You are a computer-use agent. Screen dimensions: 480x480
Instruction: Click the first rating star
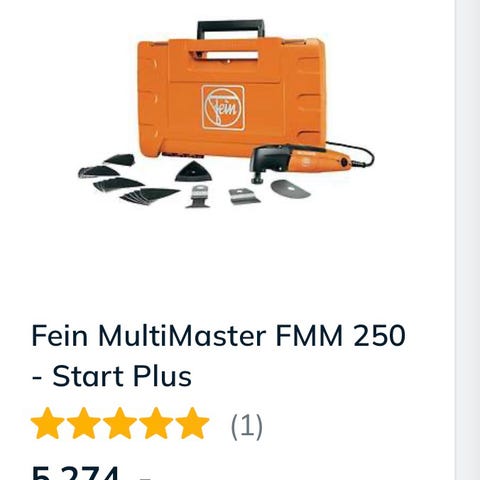47,423
